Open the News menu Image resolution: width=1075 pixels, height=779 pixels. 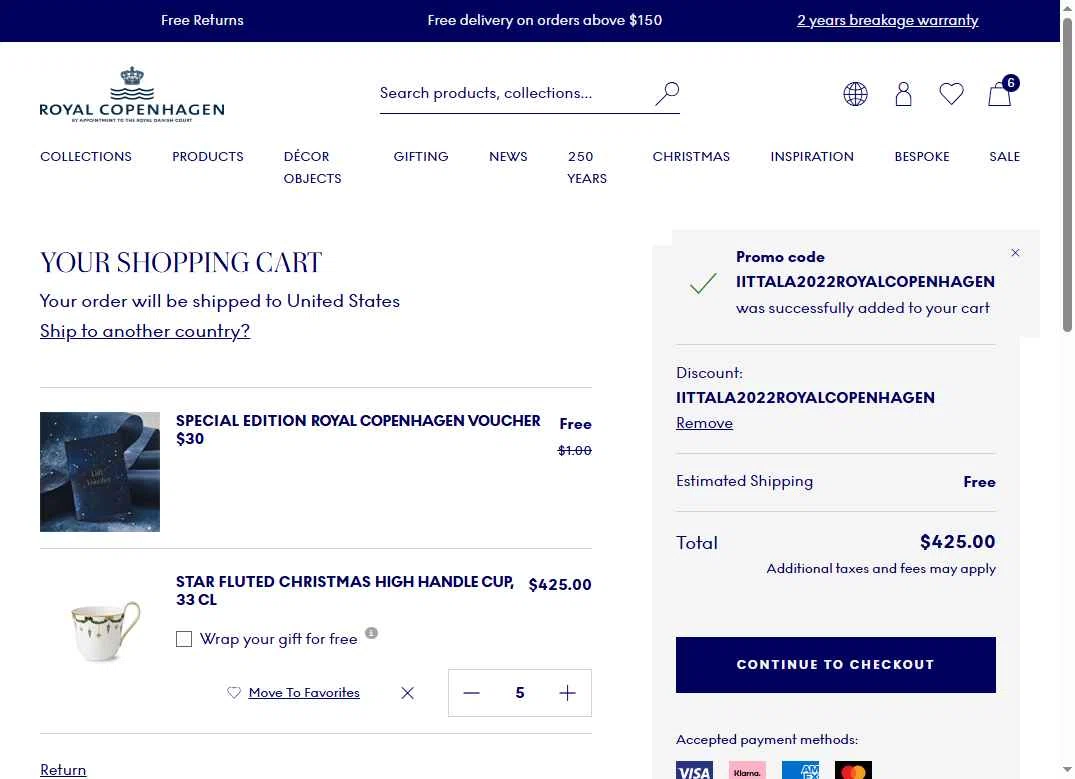[508, 156]
